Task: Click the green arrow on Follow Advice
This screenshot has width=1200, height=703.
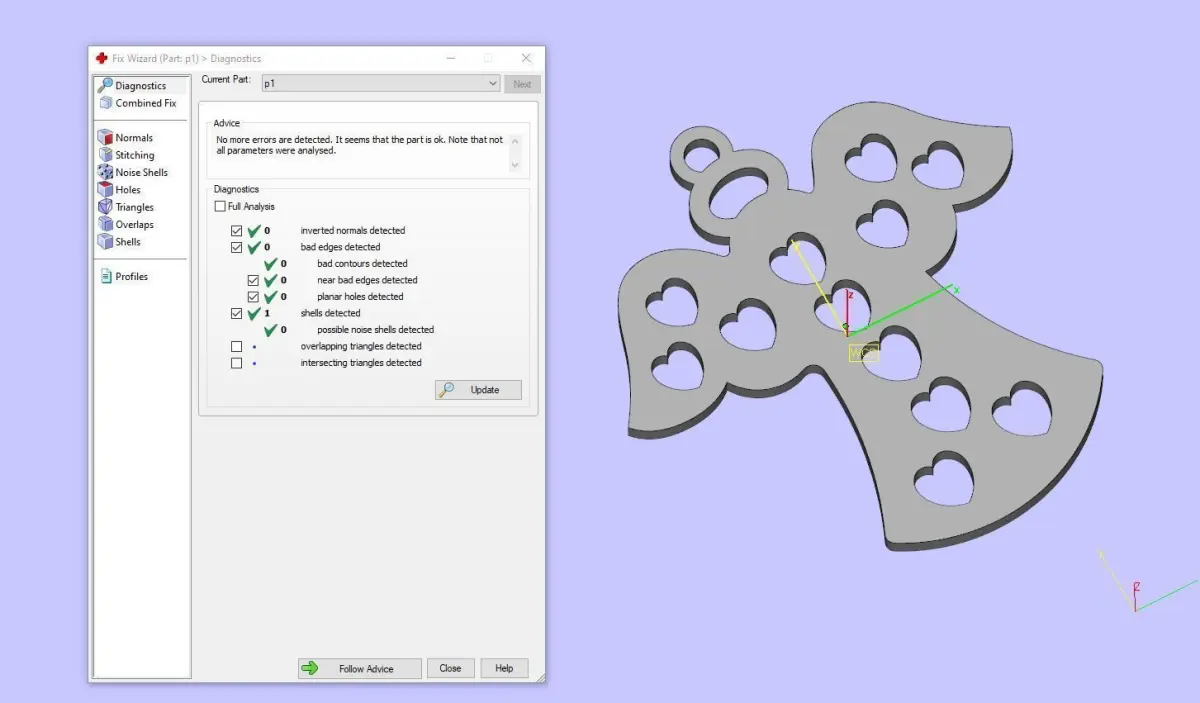Action: point(310,668)
